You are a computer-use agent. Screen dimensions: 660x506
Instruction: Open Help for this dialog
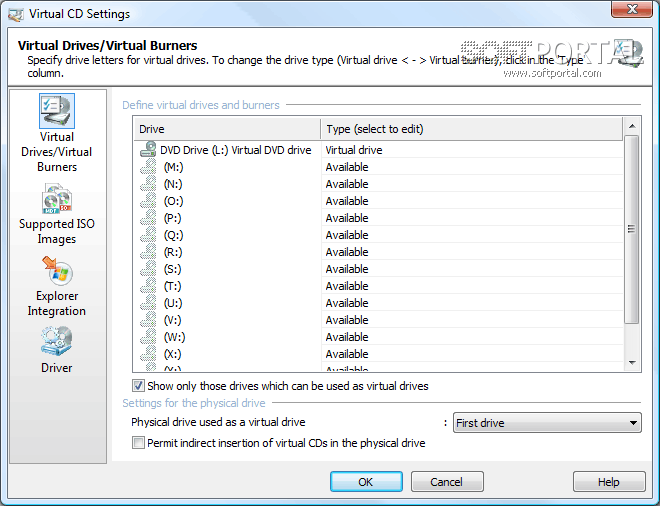pos(609,482)
